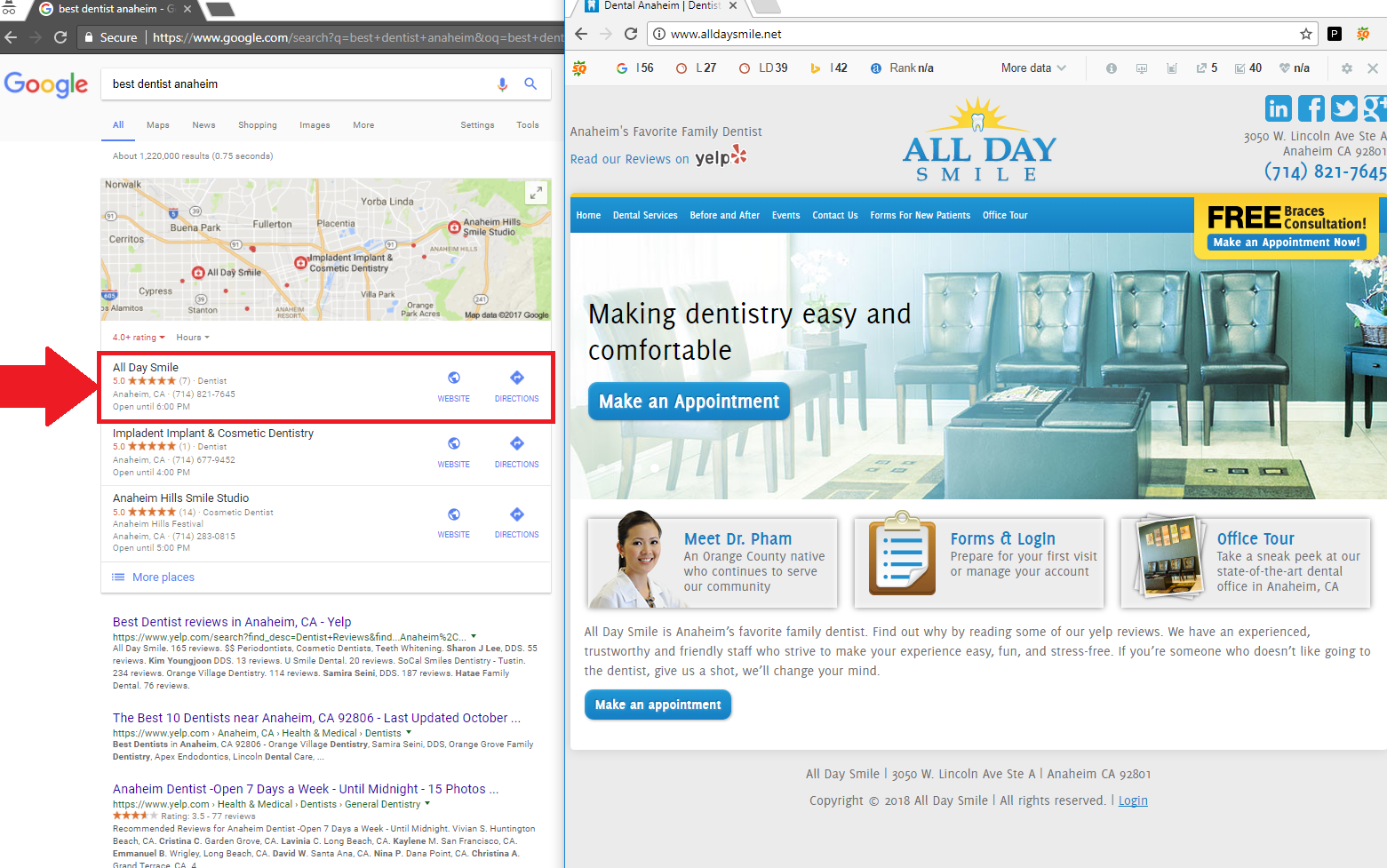The height and width of the screenshot is (868, 1387).
Task: Open SEOquake settings gear icon
Action: [1346, 68]
